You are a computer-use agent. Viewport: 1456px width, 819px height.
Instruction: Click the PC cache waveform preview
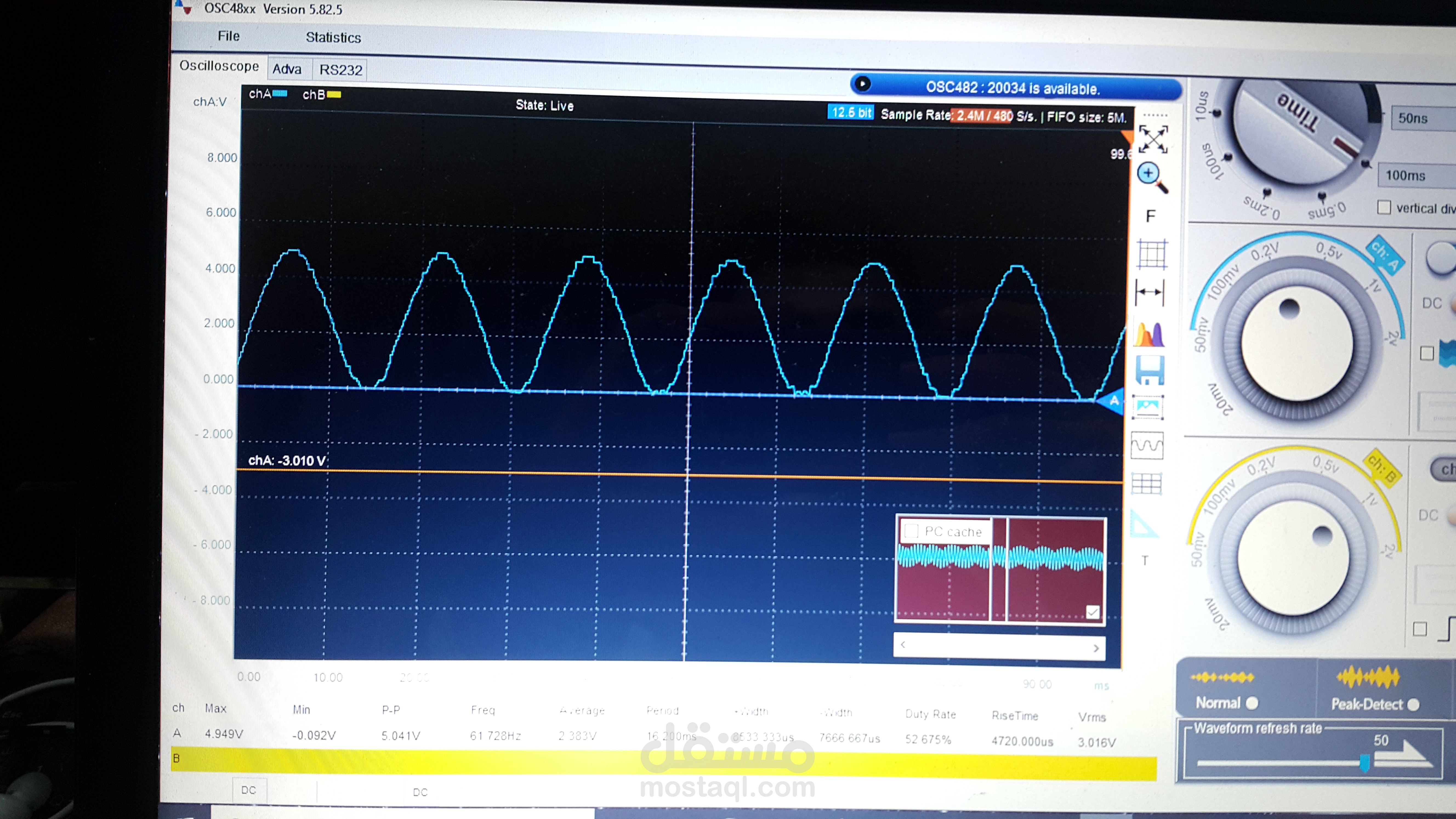point(1000,570)
